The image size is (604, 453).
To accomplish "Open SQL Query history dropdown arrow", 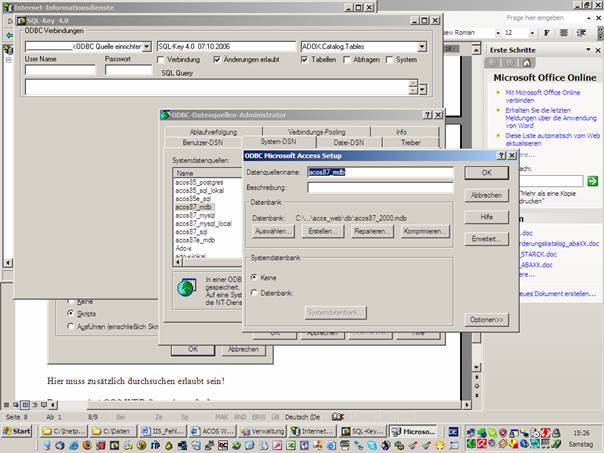I will point(423,90).
